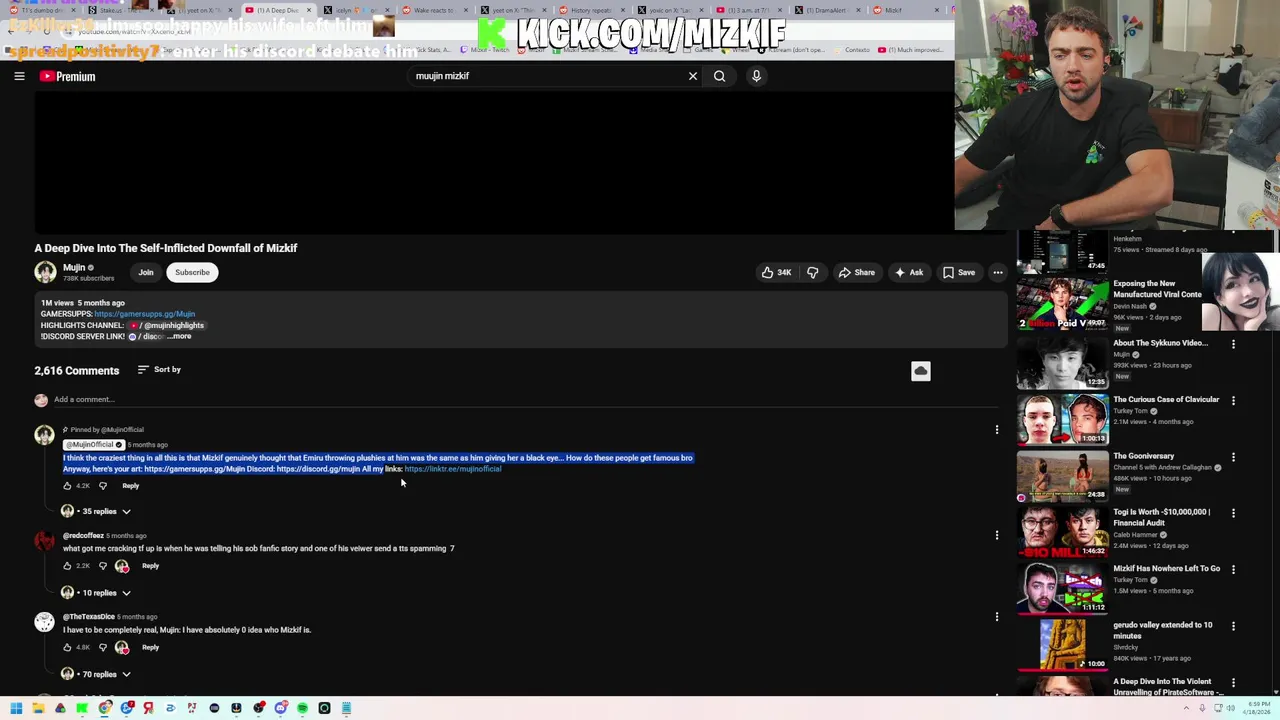1280x720 pixels.
Task: Open Chrome from the taskbar
Action: pyautogui.click(x=104, y=708)
